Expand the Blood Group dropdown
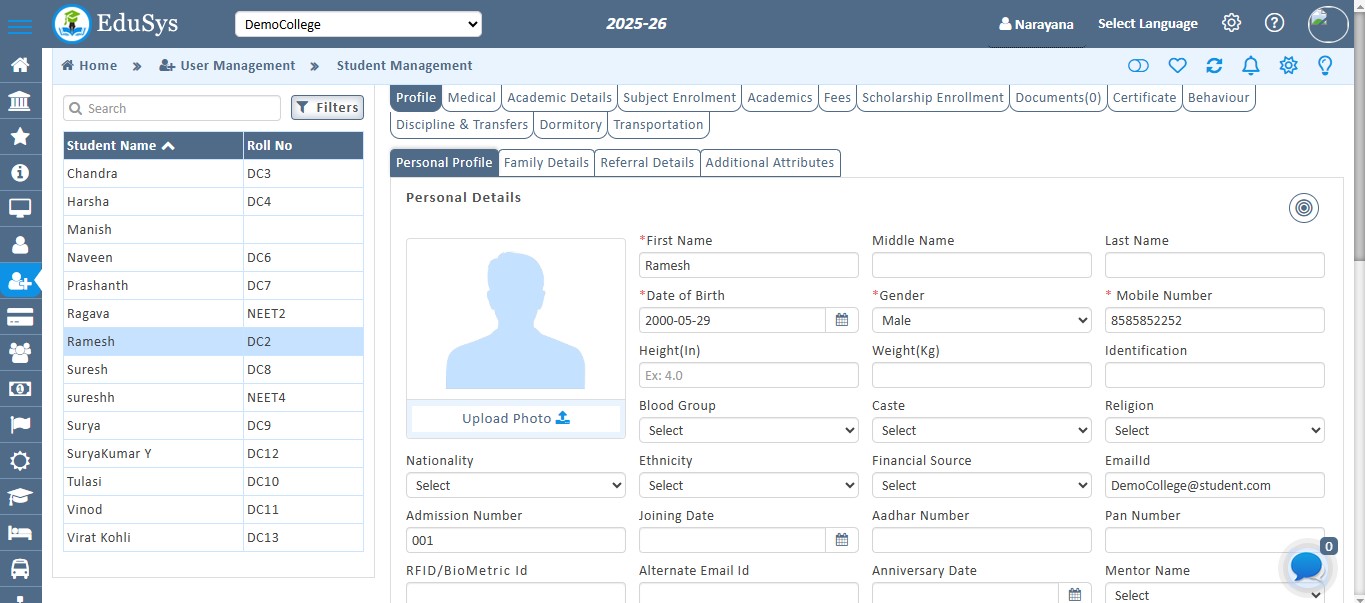 click(x=748, y=430)
